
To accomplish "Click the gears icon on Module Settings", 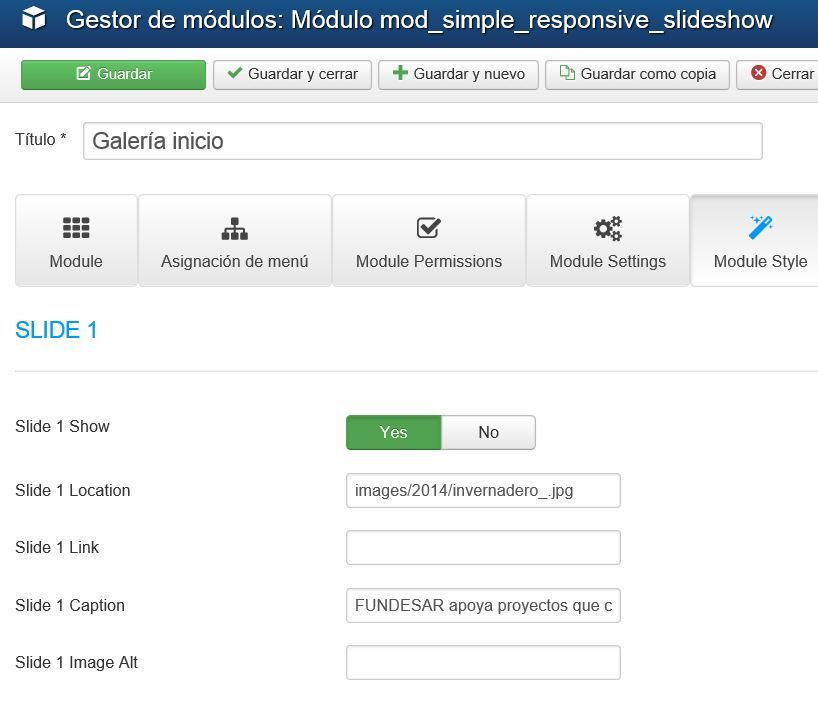I will click(x=608, y=229).
